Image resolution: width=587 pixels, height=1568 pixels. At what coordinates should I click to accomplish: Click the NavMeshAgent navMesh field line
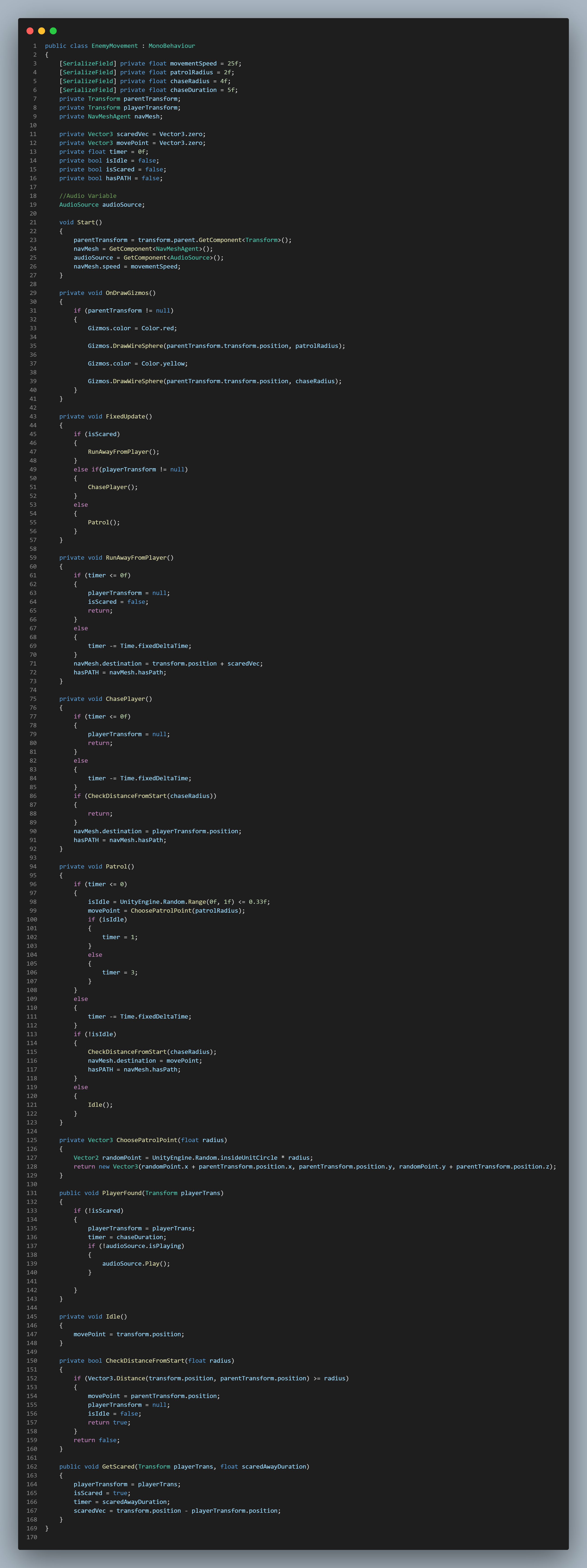click(111, 116)
